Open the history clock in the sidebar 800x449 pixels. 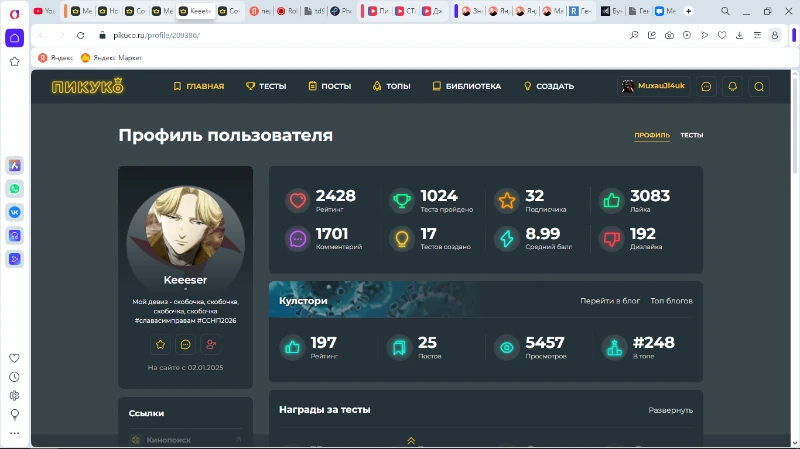click(14, 377)
